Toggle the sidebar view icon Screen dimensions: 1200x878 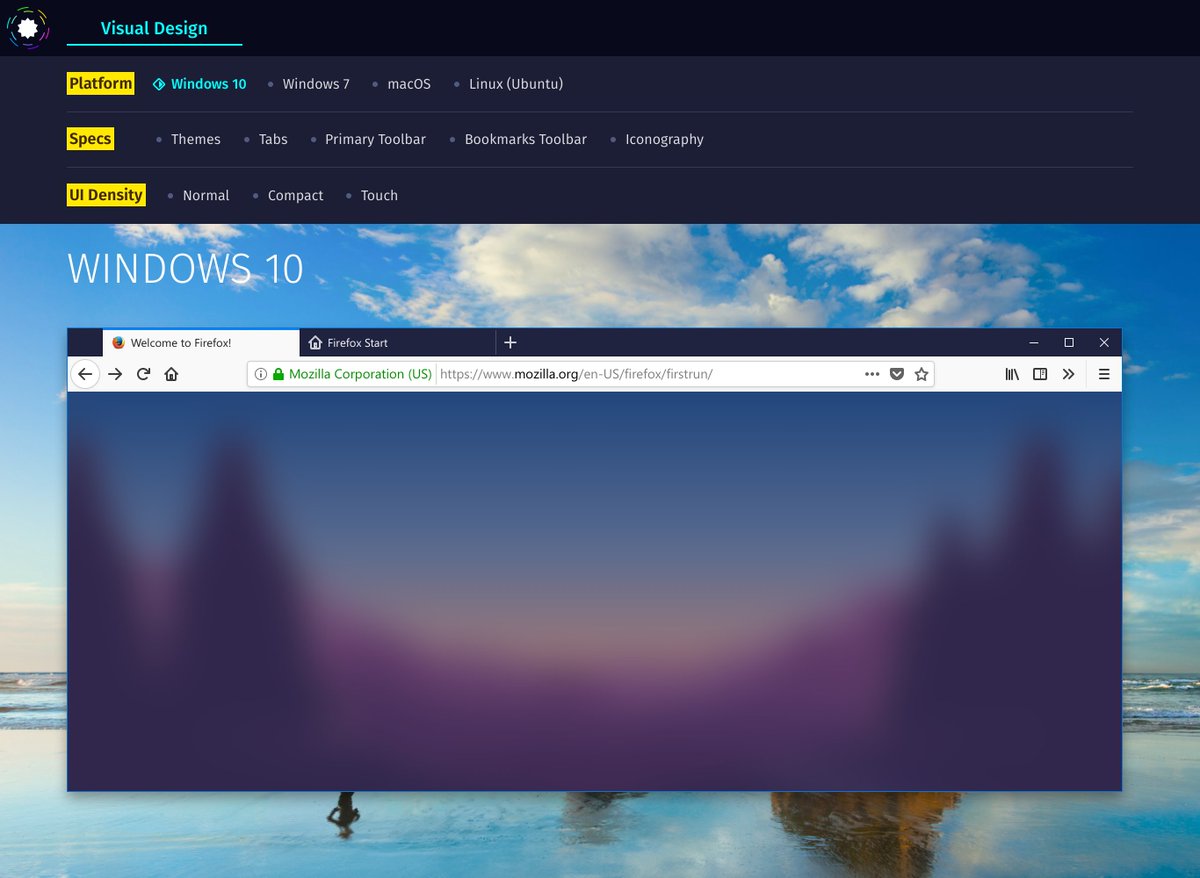1040,374
